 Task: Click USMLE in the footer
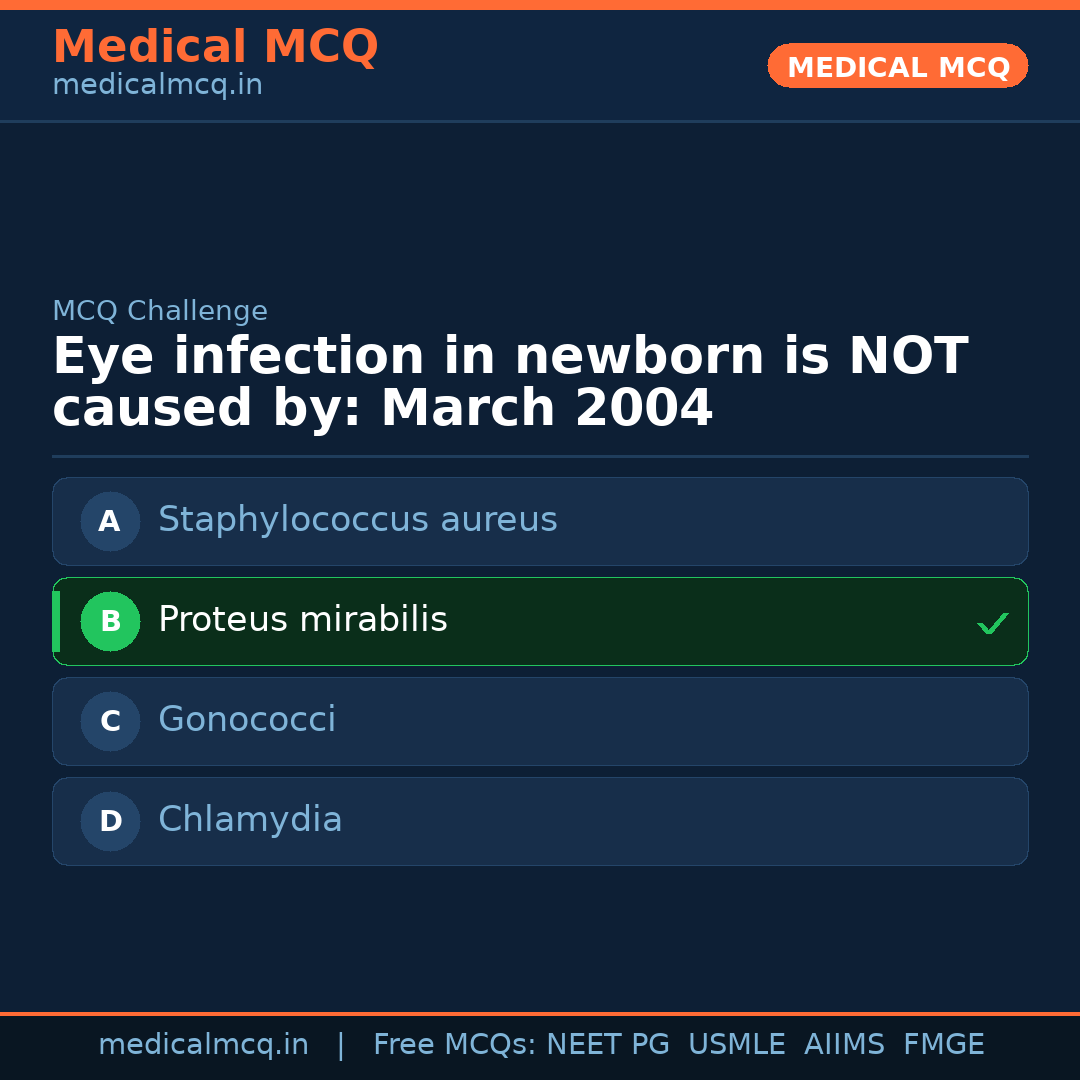pos(736,1045)
